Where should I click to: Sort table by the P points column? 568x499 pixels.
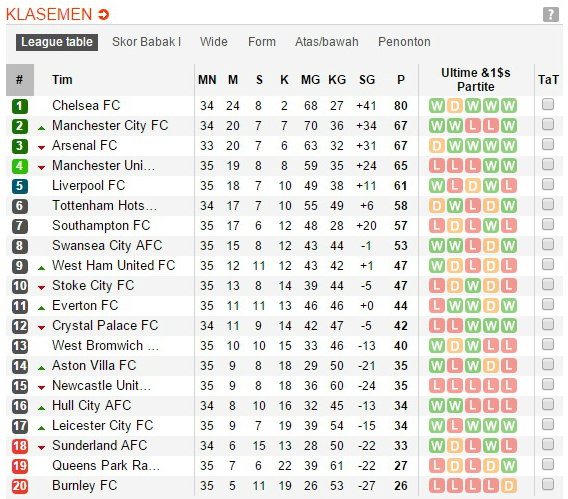coord(401,80)
